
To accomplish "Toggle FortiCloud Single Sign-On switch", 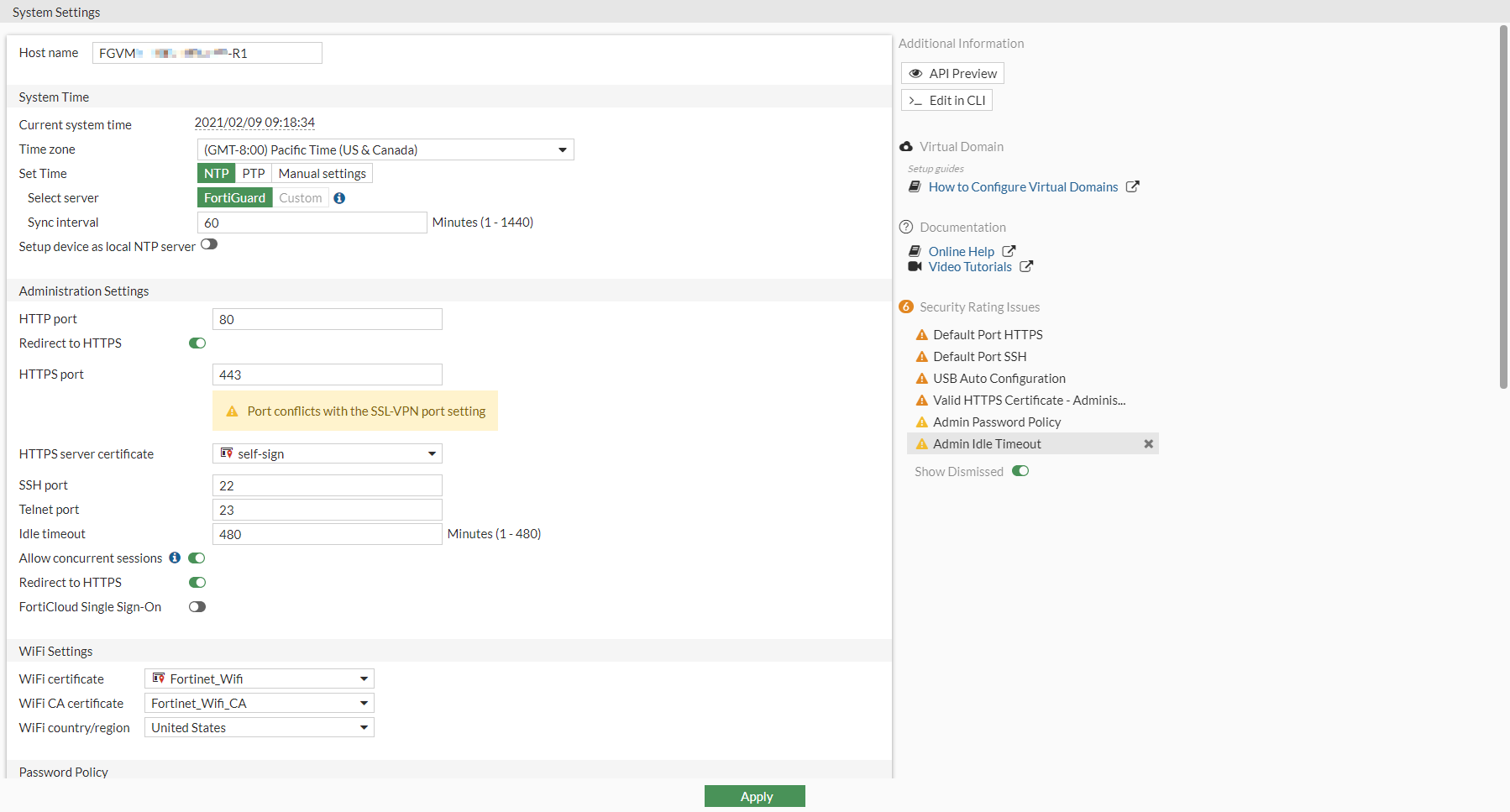I will [x=197, y=607].
